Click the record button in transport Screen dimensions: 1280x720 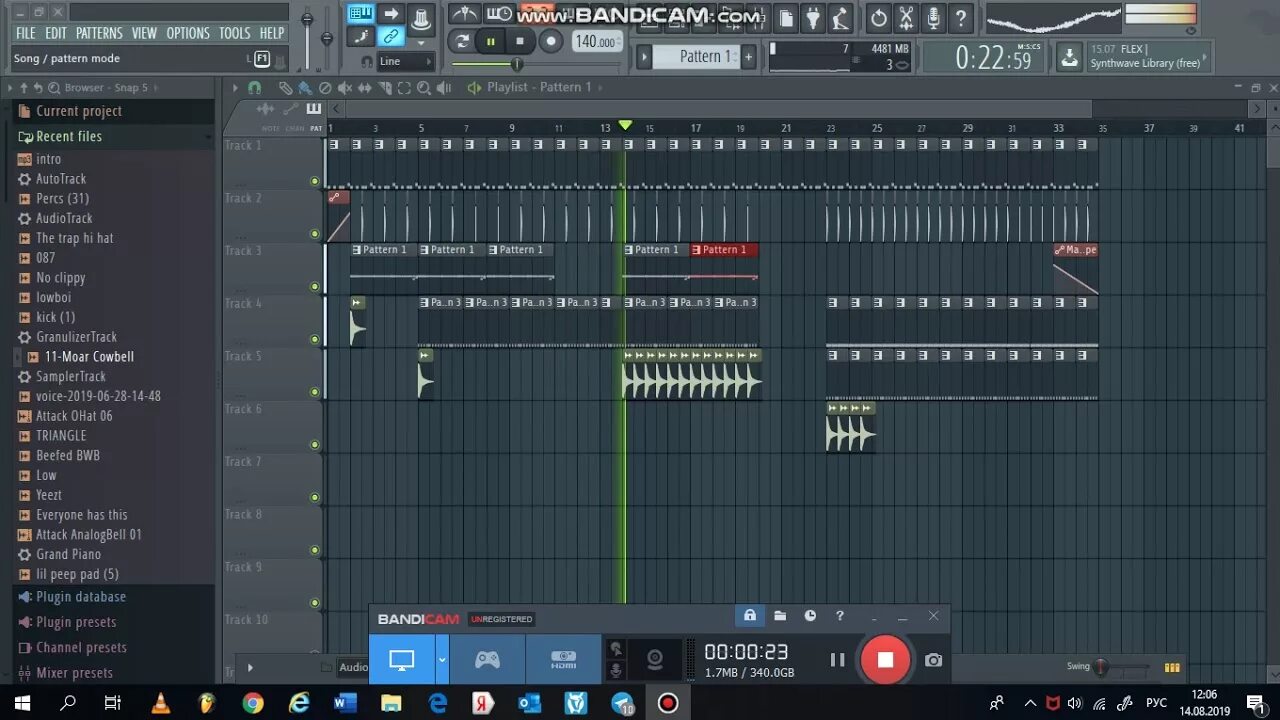(x=550, y=41)
